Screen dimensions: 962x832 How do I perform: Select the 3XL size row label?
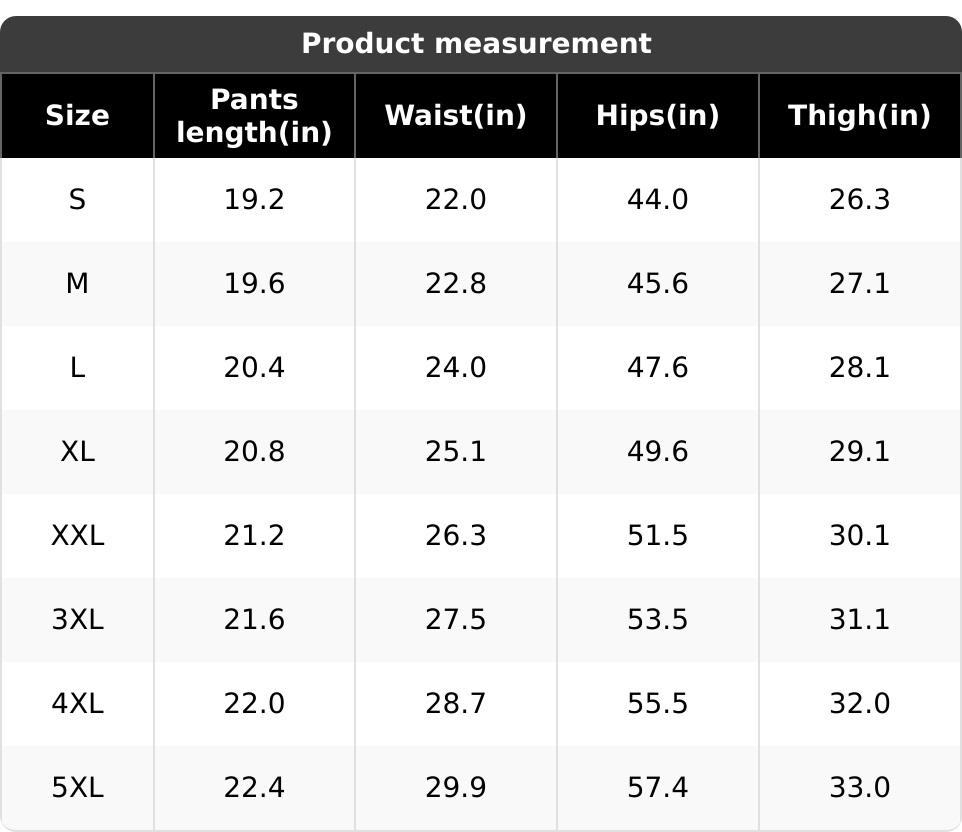77,620
